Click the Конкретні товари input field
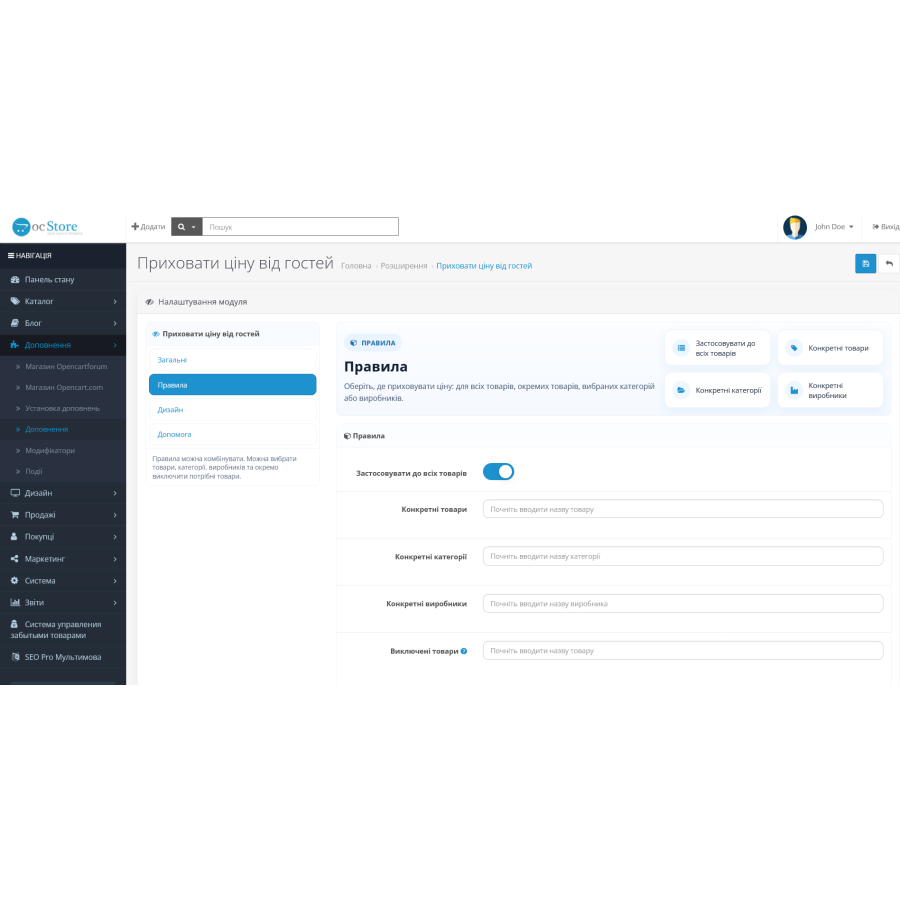 683,509
